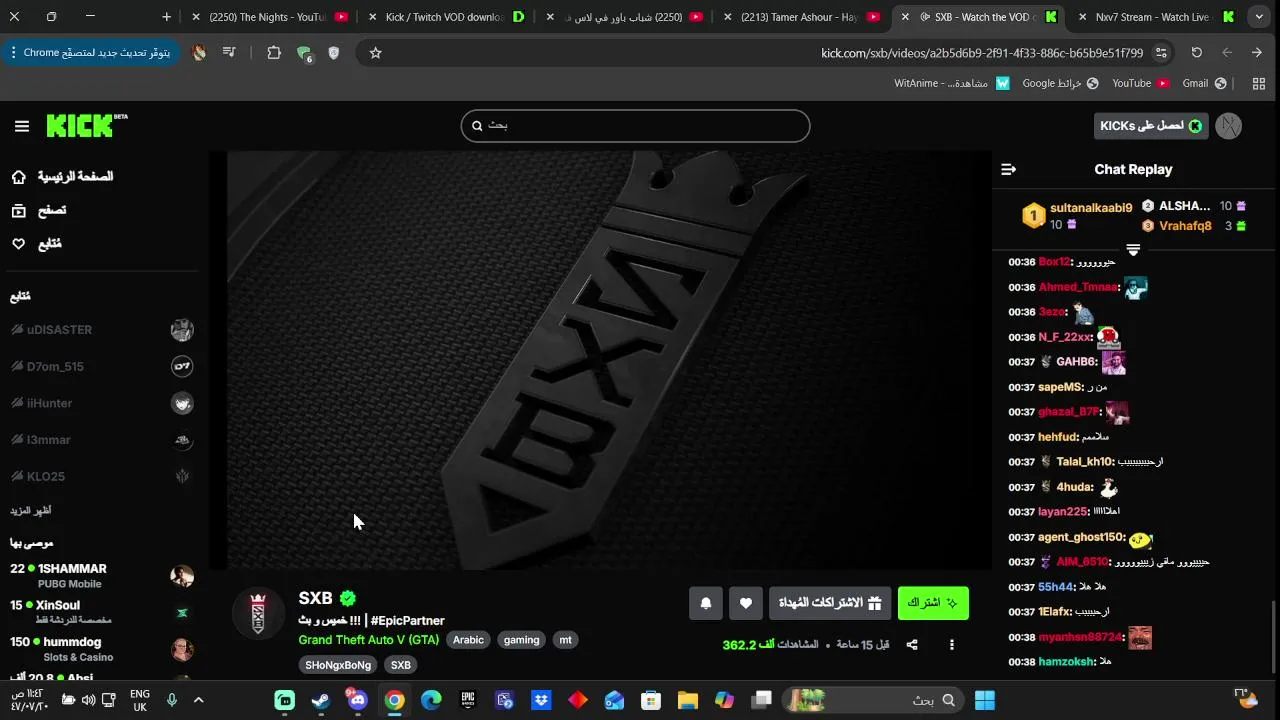Screen dimensions: 1280x720
Task: Open the WitAnime bookmark
Action: point(952,84)
